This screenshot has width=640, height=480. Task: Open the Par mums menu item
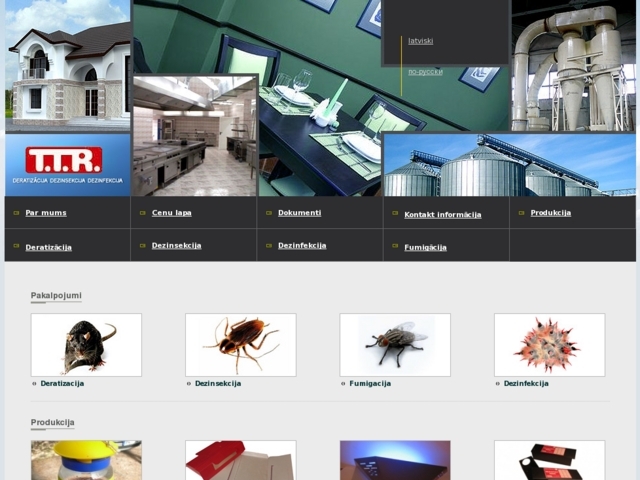click(x=46, y=213)
